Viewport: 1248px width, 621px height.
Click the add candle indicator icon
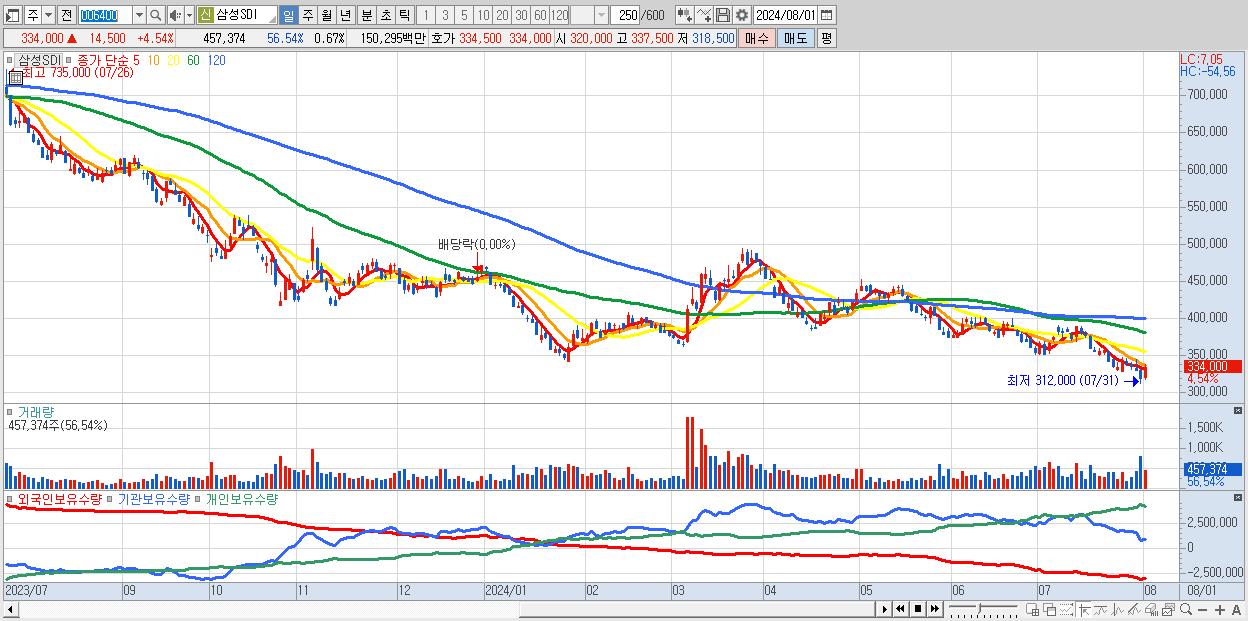click(685, 16)
